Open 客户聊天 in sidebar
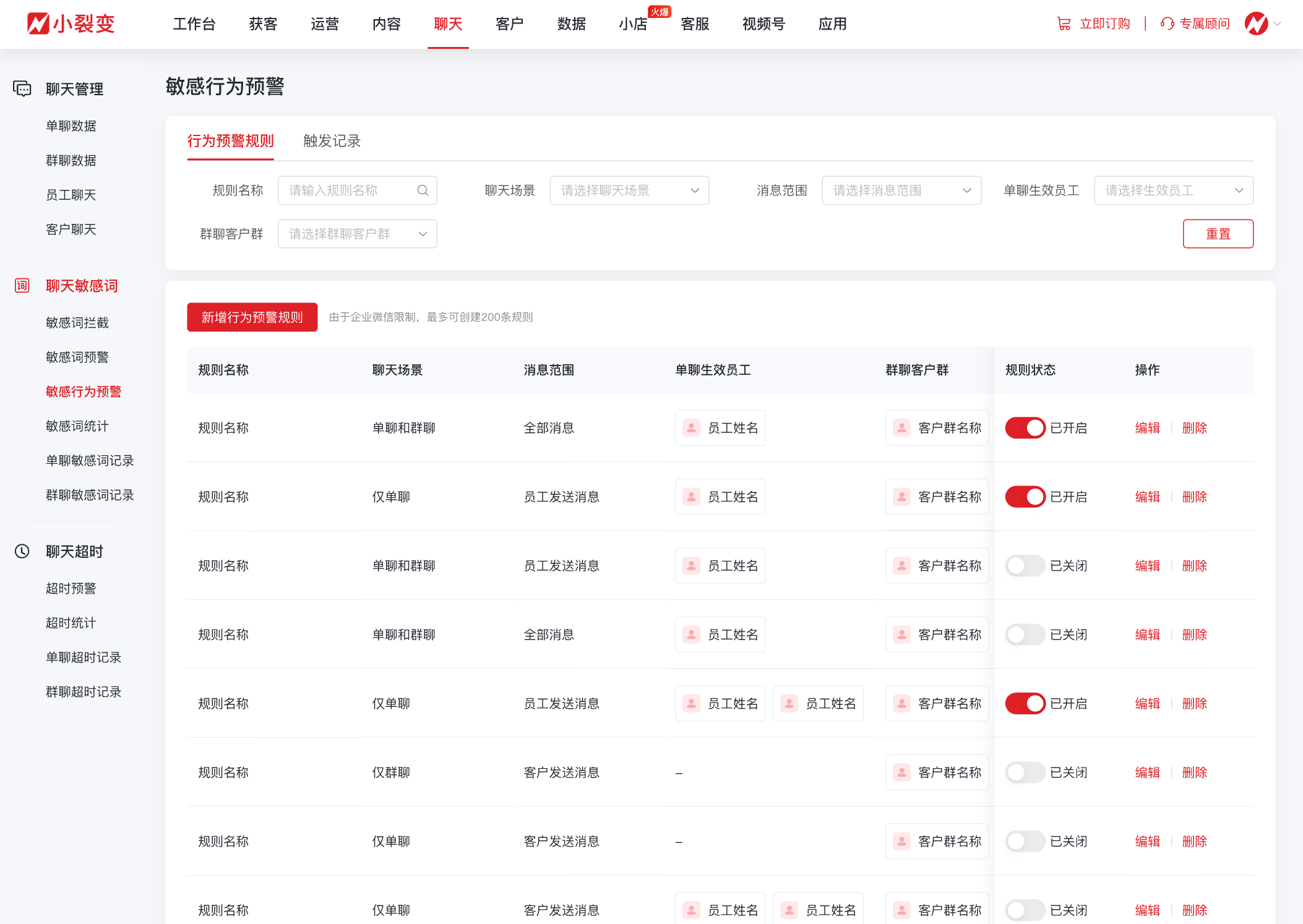Viewport: 1303px width, 924px height. (x=71, y=229)
